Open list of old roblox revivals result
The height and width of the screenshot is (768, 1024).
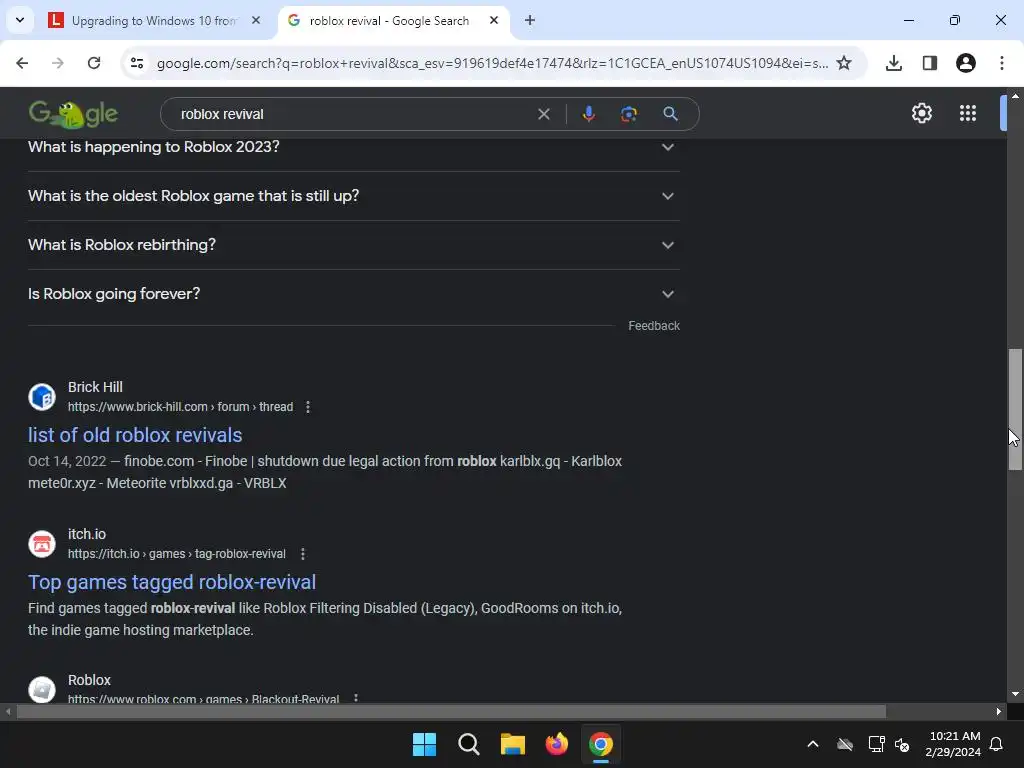point(135,435)
